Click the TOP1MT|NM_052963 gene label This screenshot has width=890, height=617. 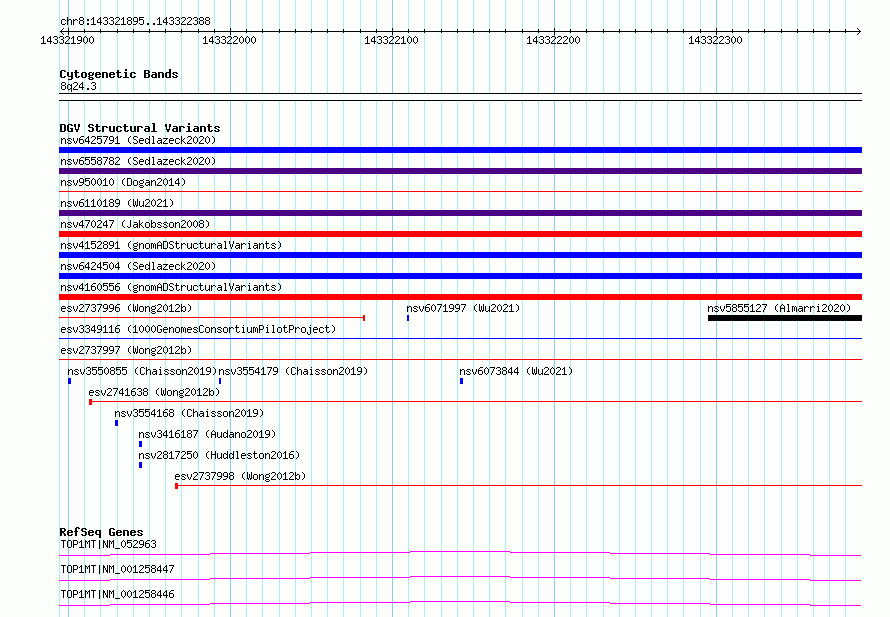click(x=108, y=544)
